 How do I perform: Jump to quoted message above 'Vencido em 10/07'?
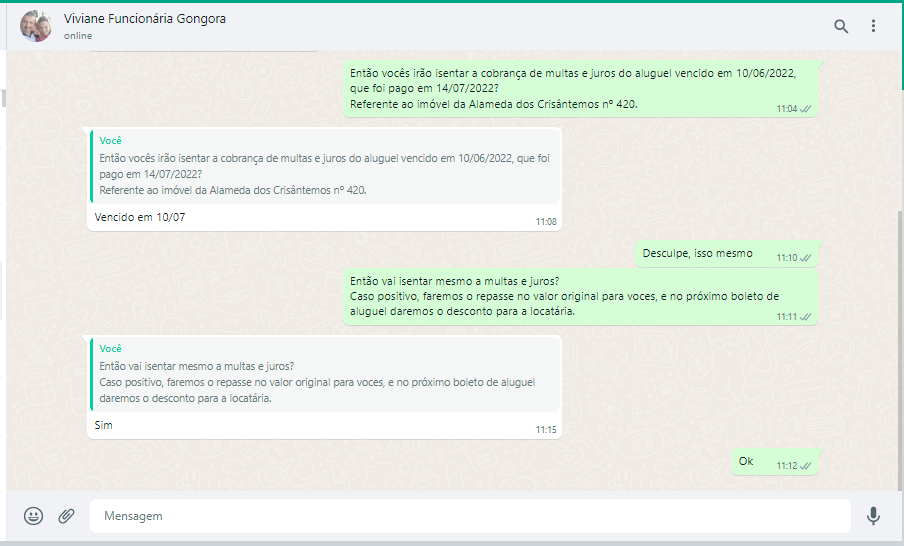(324, 167)
